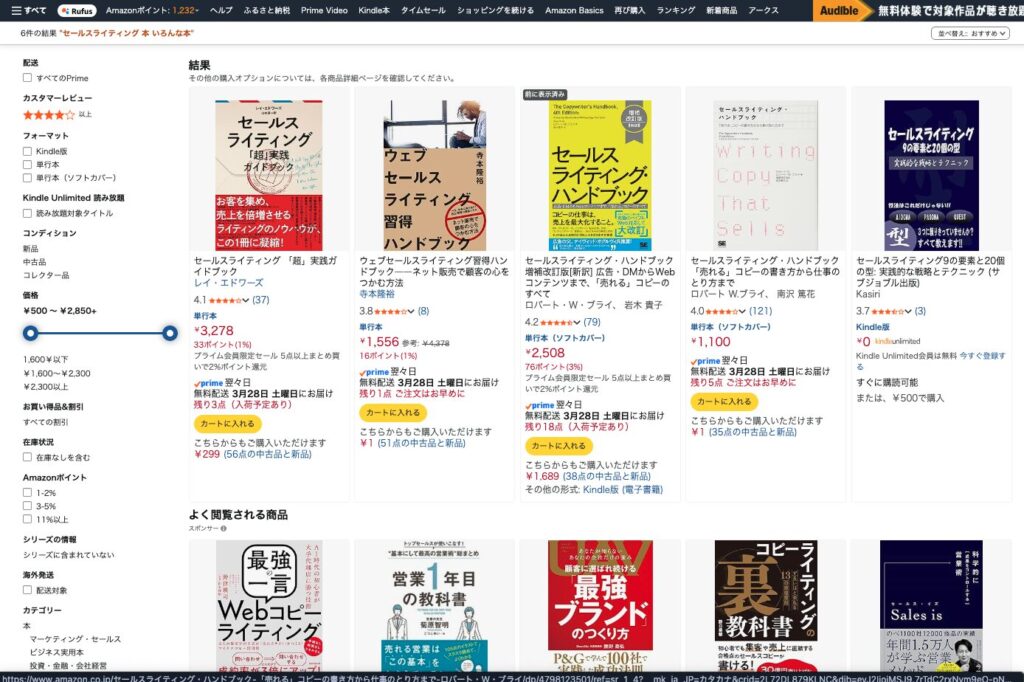The height and width of the screenshot is (682, 1024).
Task: Click the Audible banner logo
Action: coord(839,10)
